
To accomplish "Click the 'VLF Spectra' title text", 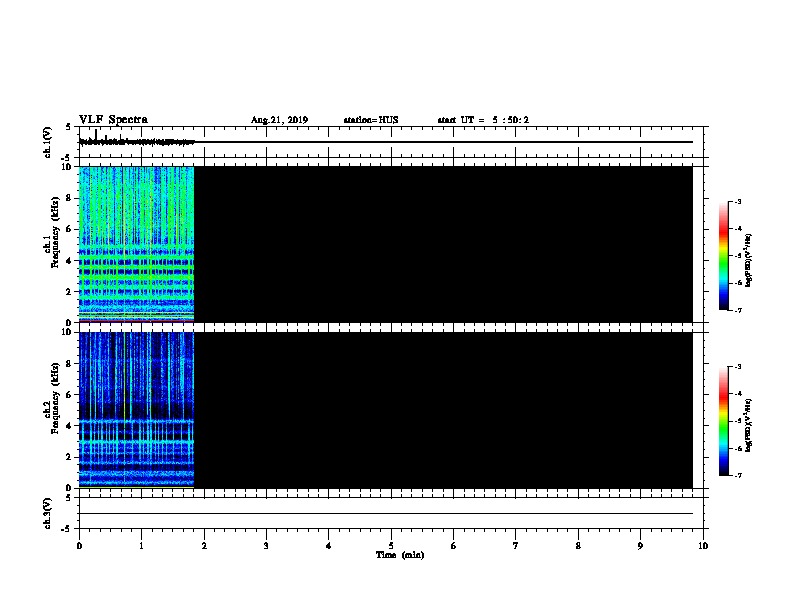I will pyautogui.click(x=113, y=120).
